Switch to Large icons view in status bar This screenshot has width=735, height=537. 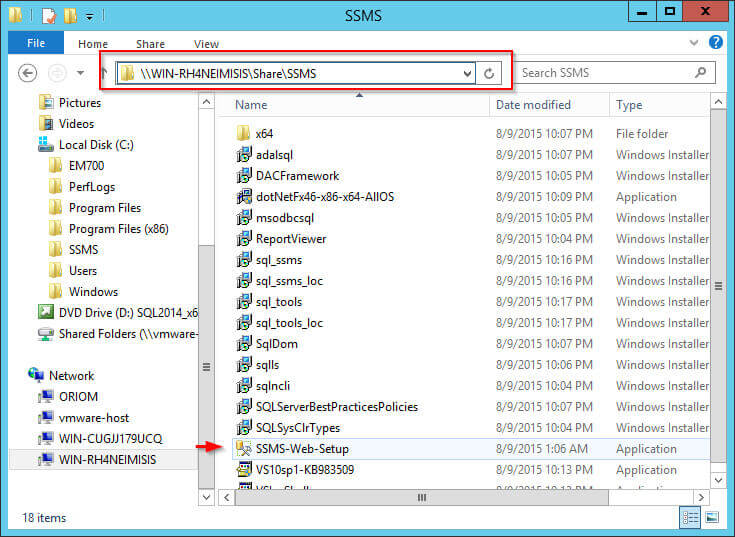[712, 518]
